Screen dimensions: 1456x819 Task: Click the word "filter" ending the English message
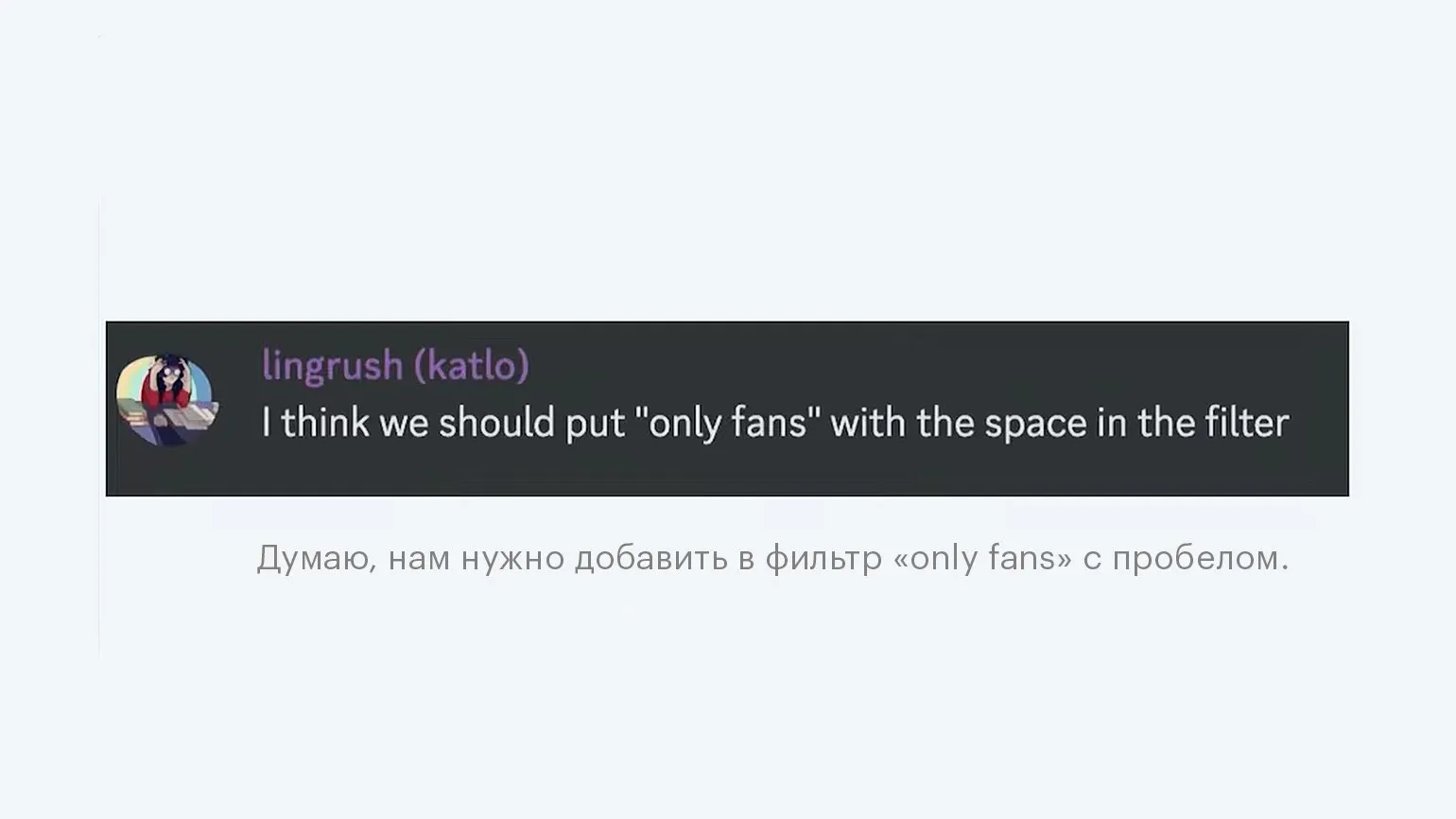[x=1247, y=422]
